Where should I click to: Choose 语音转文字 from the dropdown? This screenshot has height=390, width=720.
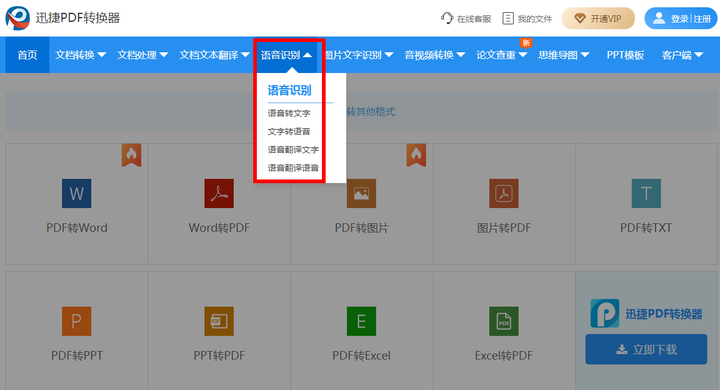(289, 113)
